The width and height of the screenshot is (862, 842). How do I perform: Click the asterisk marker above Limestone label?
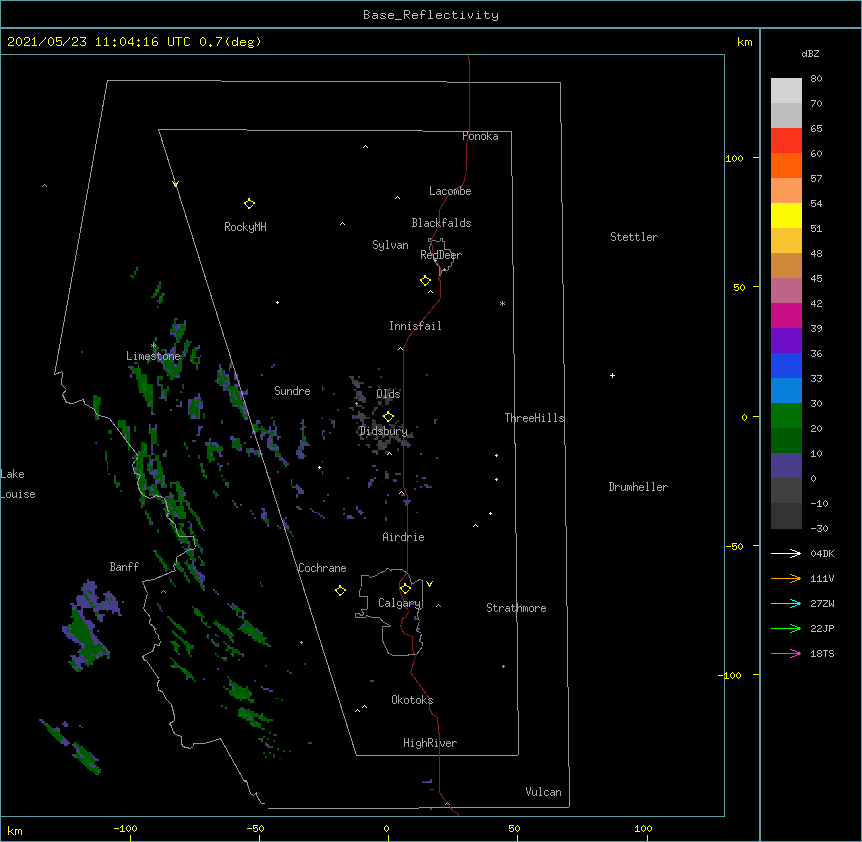pyautogui.click(x=153, y=346)
